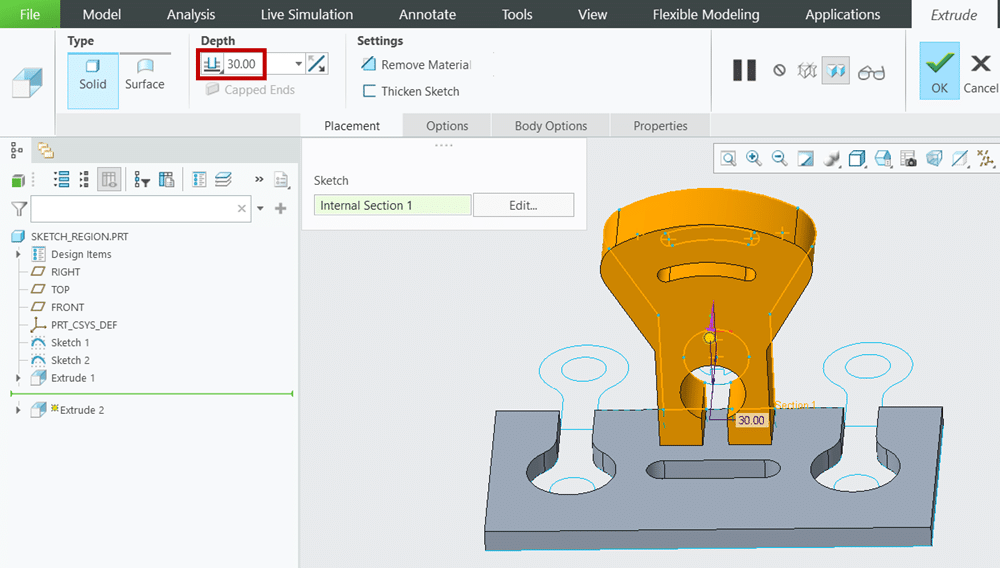This screenshot has height=568, width=1000.
Task: Expand the Design Items tree node
Action: click(18, 254)
